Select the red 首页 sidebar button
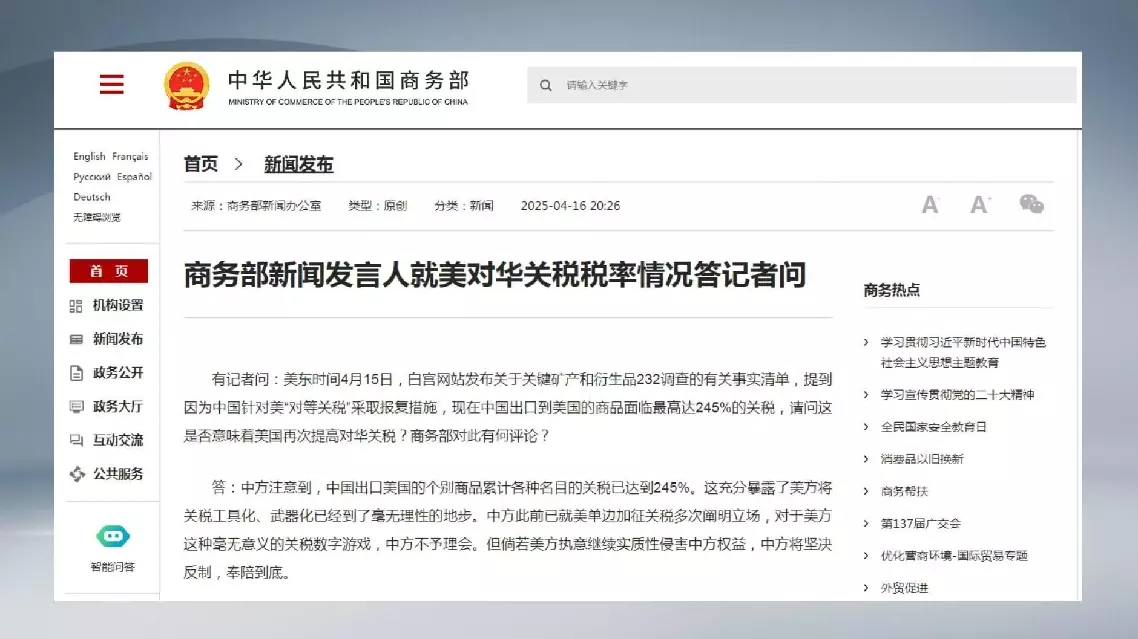The height and width of the screenshot is (639, 1138). click(x=109, y=271)
